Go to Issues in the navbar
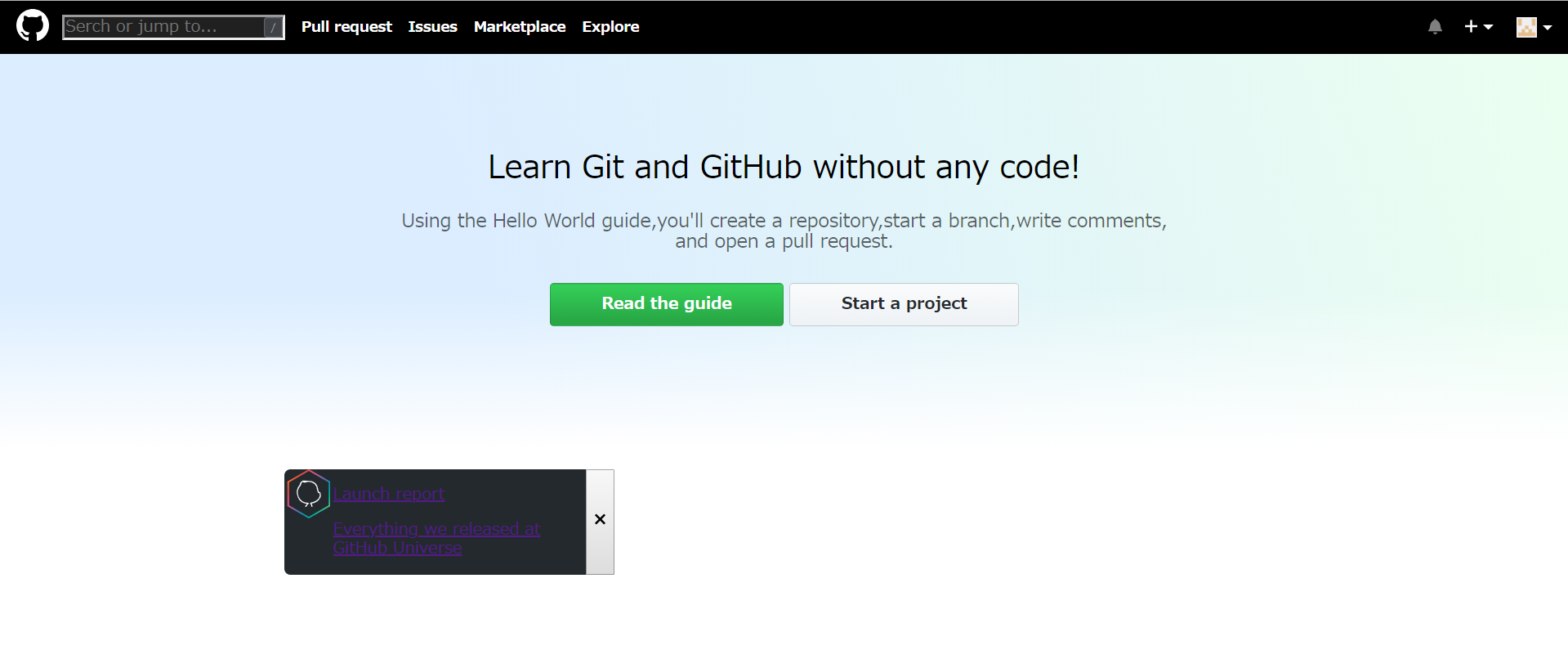Screen dimensions: 1568x668 coord(432,27)
